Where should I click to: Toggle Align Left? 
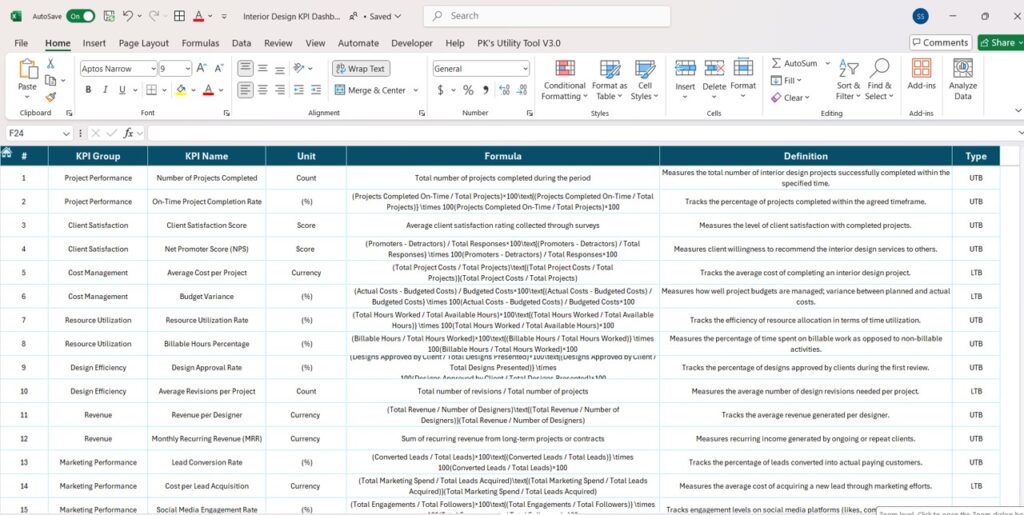[245, 90]
